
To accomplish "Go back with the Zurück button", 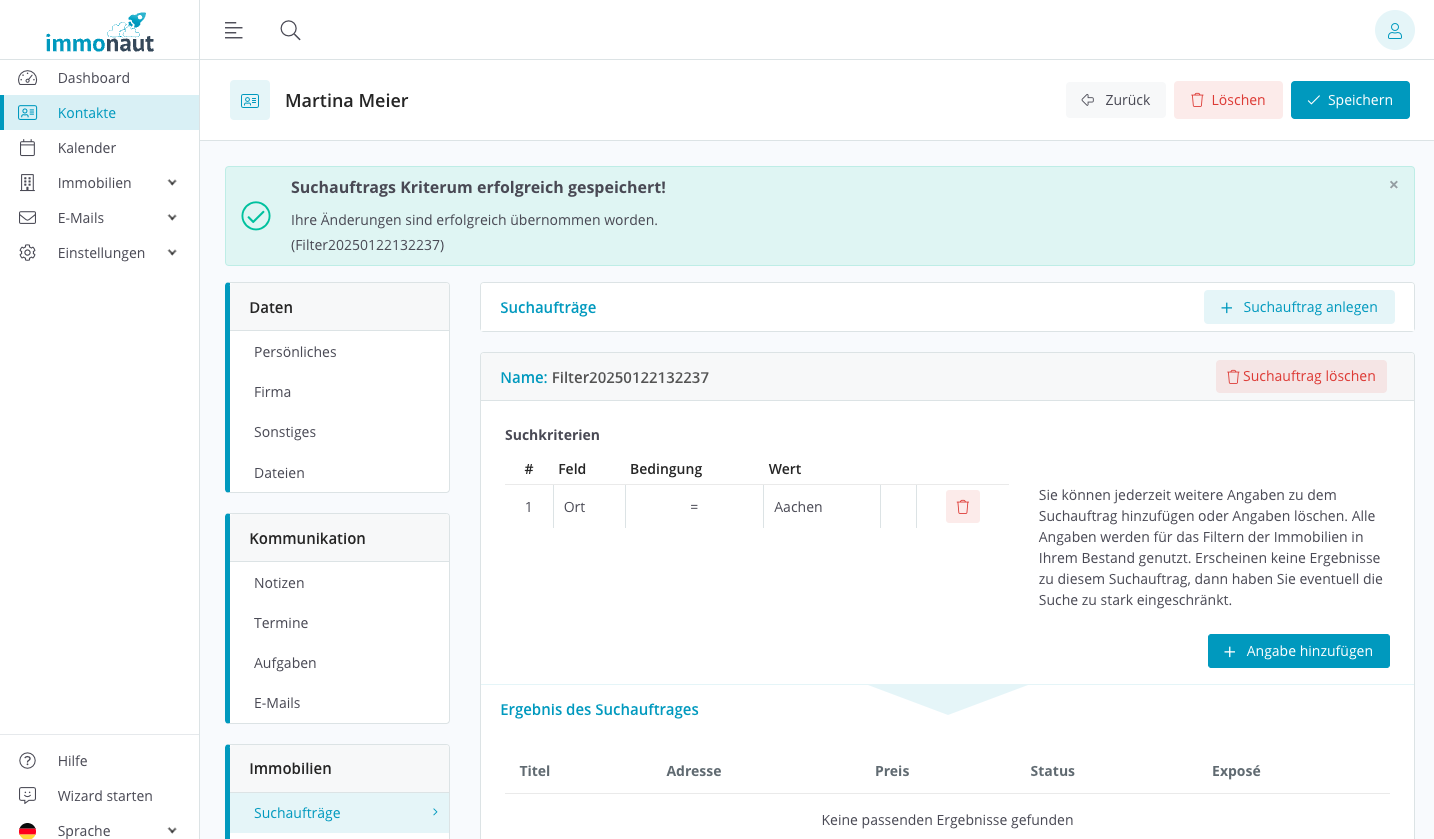I will pos(1115,100).
